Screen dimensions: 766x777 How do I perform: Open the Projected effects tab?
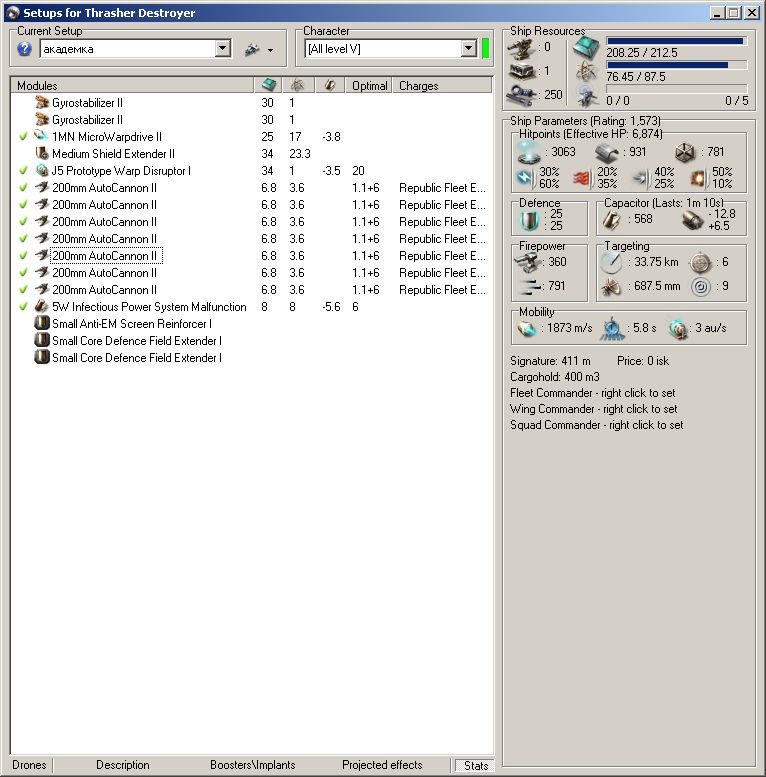pos(382,765)
